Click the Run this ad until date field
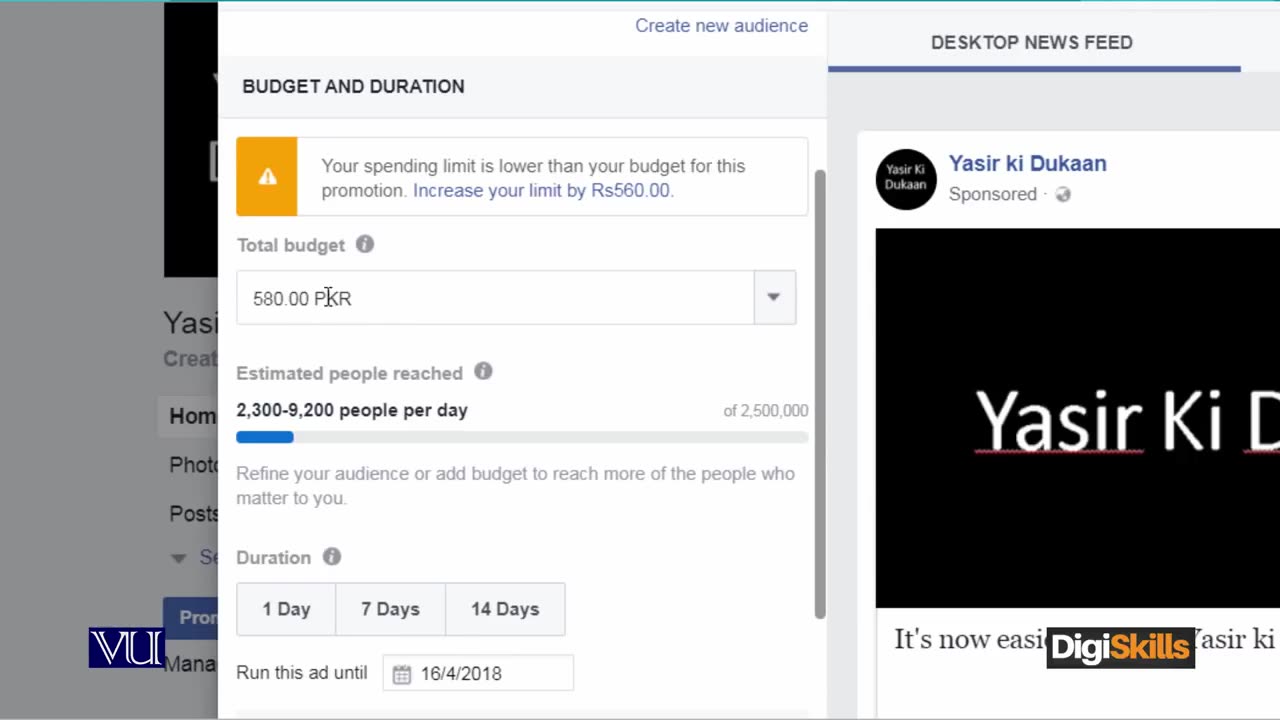This screenshot has width=1280, height=720. click(478, 674)
